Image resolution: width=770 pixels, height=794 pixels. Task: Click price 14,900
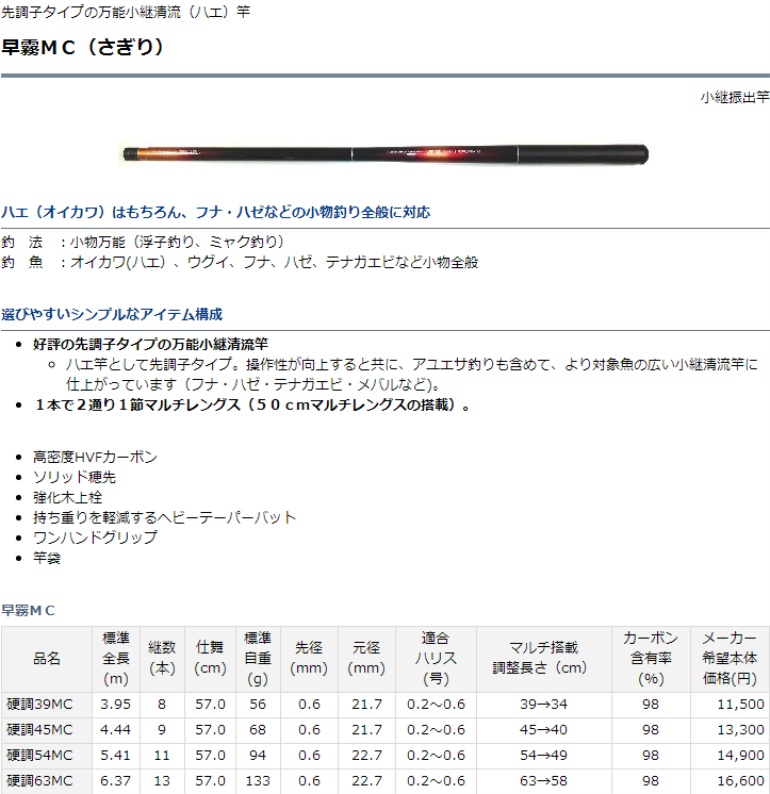point(741,756)
